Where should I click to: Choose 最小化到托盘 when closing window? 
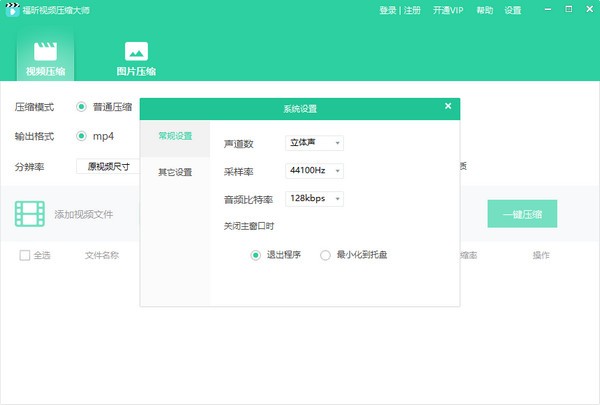click(325, 255)
